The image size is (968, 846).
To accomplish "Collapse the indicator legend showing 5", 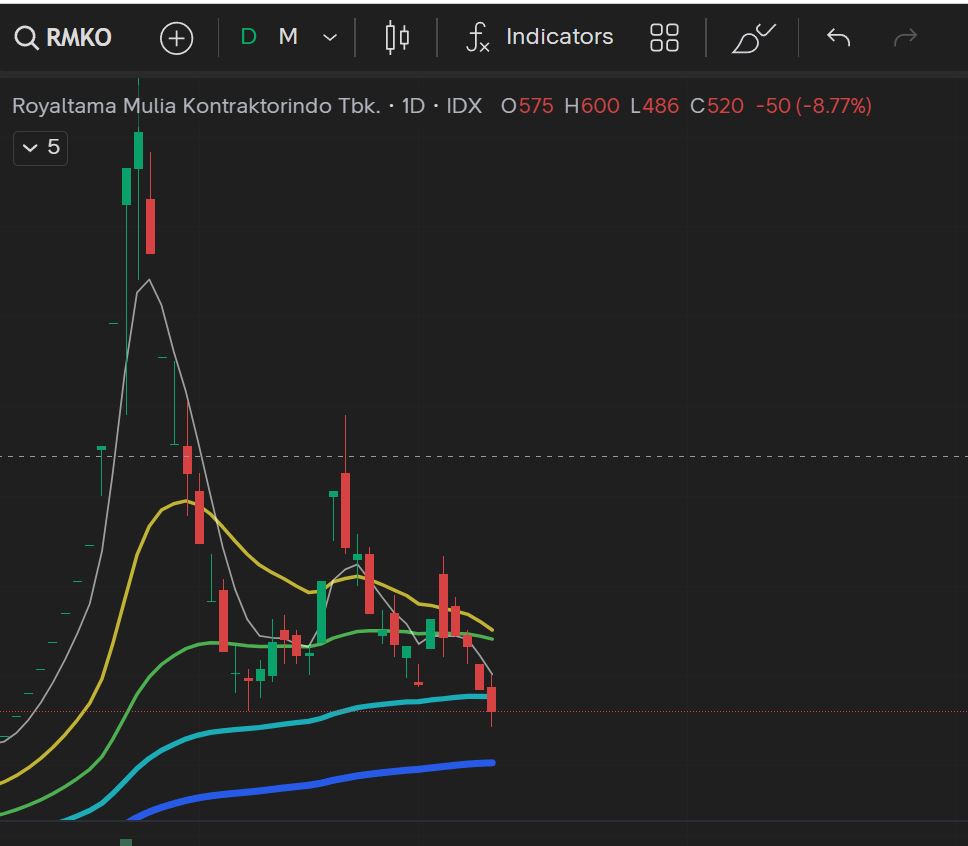I will click(40, 148).
